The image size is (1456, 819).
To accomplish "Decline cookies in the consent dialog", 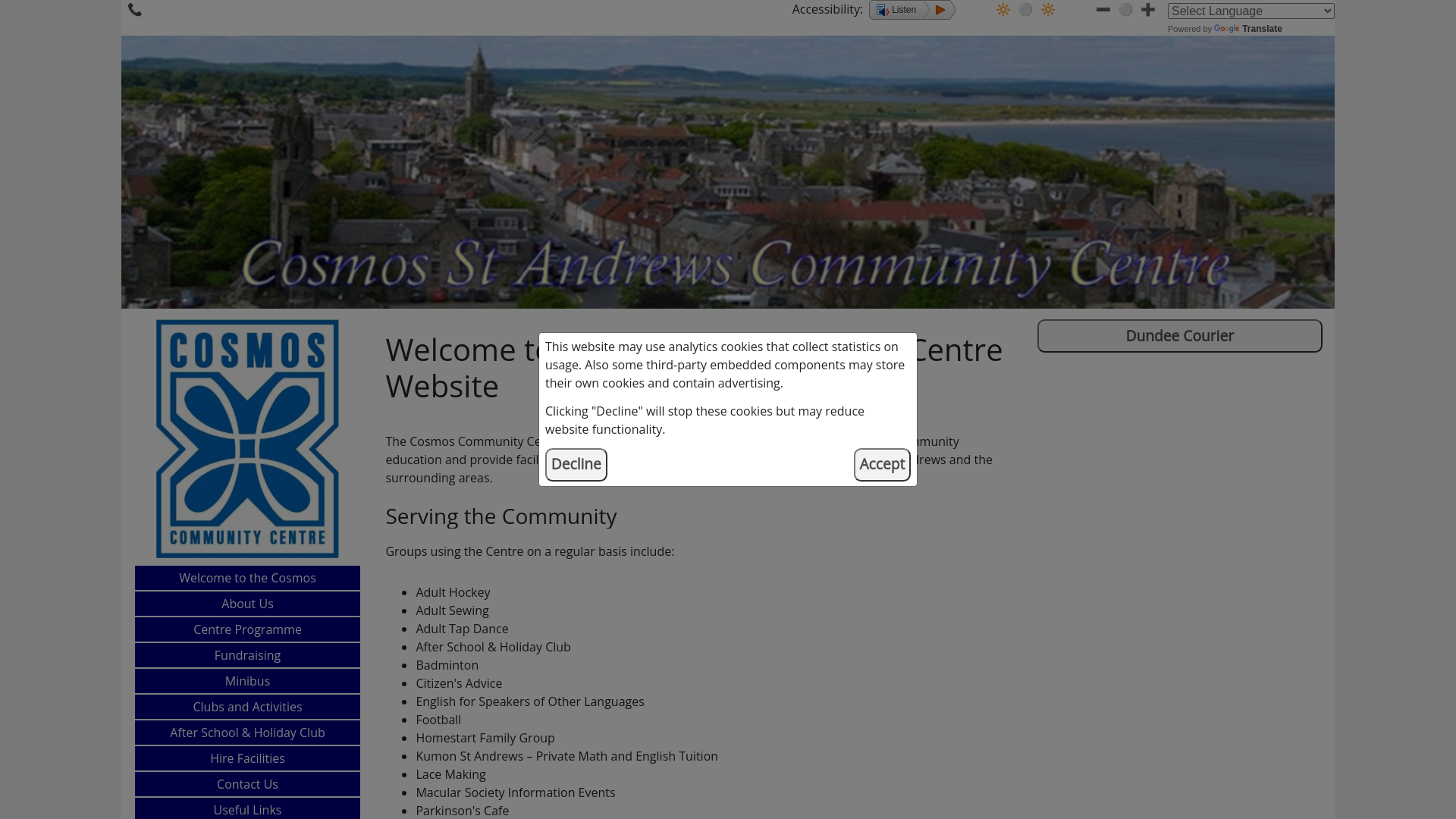I will coord(576,465).
